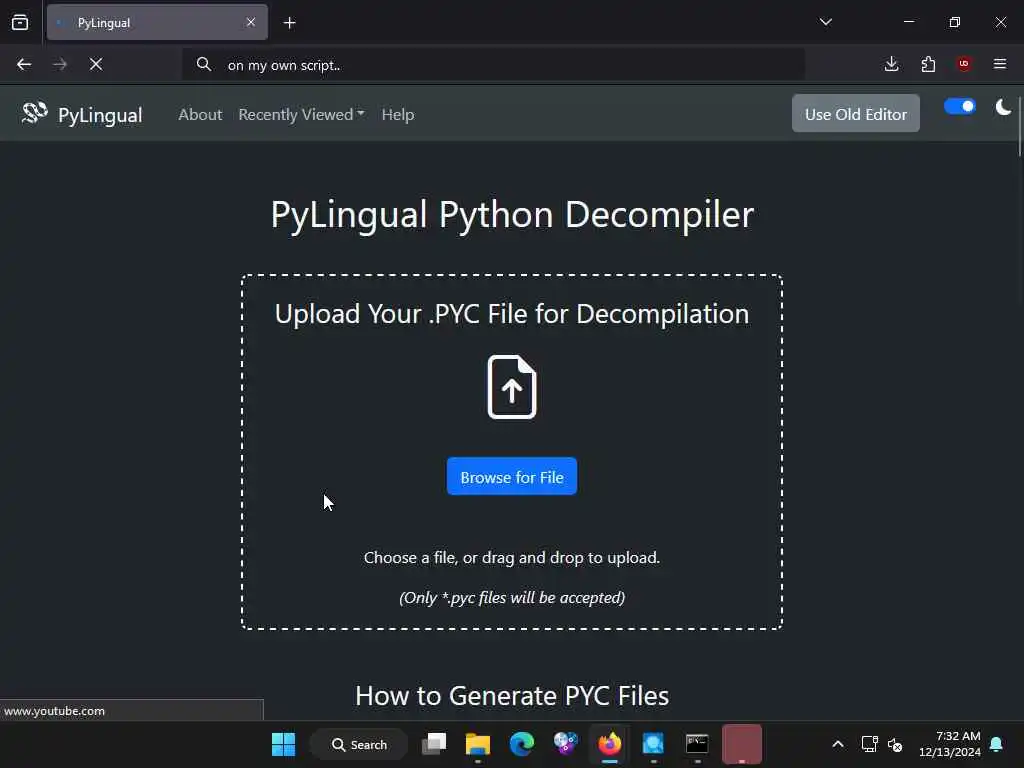This screenshot has height=768, width=1024.
Task: Click the upload file icon
Action: [x=512, y=387]
